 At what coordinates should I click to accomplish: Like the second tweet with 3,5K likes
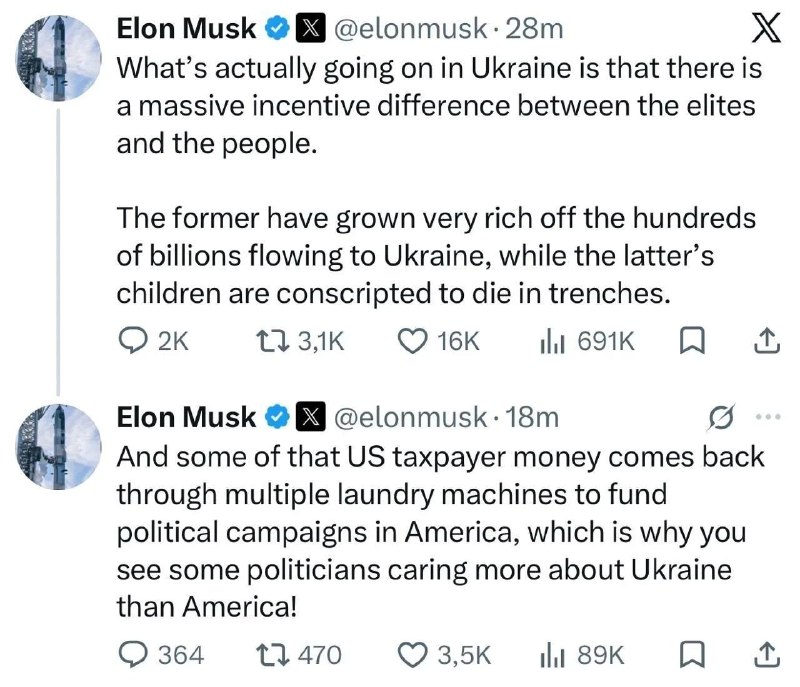[x=444, y=655]
